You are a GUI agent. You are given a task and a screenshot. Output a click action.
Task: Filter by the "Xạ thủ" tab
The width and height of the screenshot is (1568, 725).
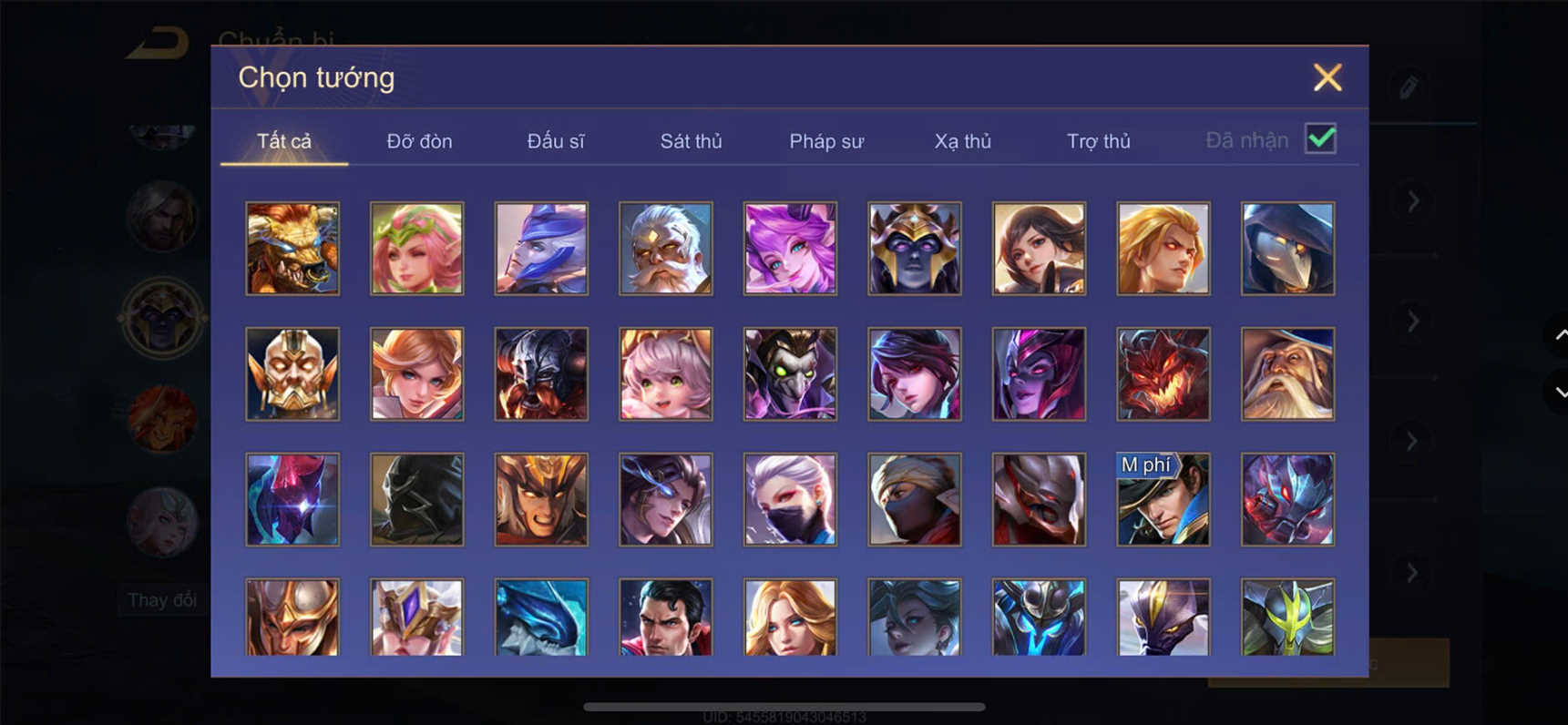coord(962,141)
